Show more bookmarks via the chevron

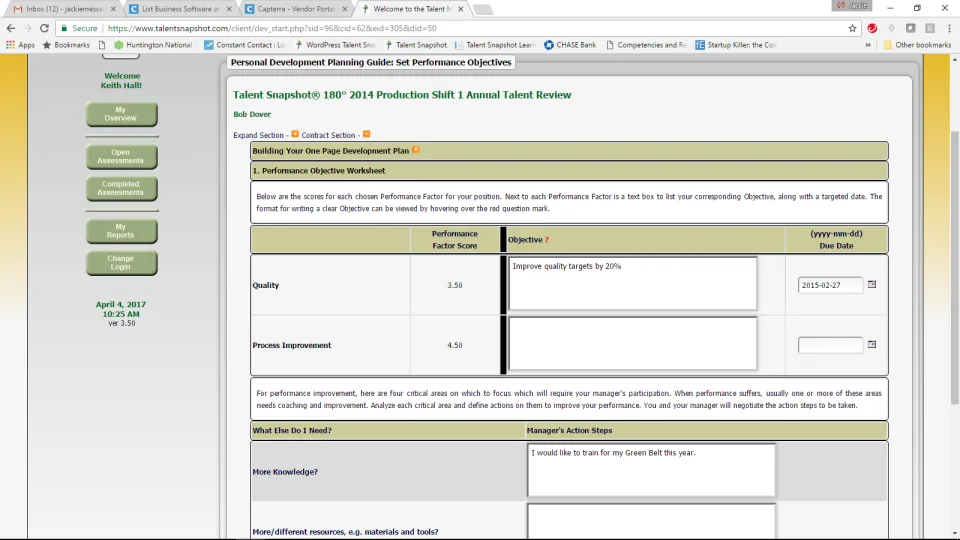[x=868, y=45]
